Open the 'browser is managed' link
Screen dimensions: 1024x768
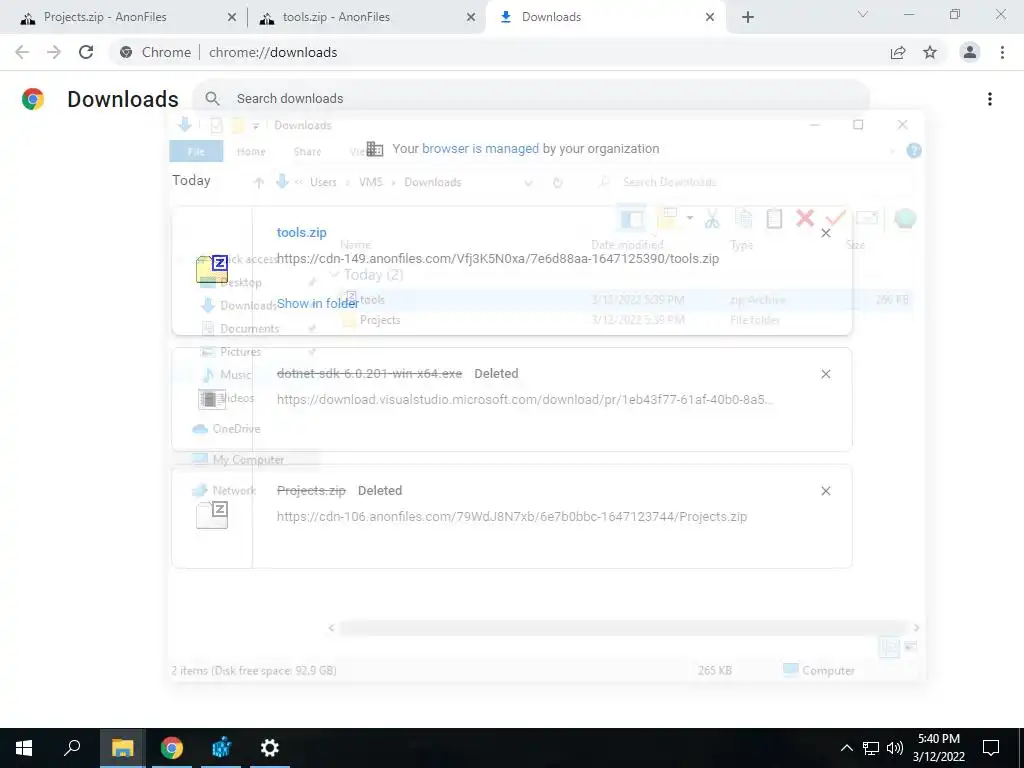(480, 149)
